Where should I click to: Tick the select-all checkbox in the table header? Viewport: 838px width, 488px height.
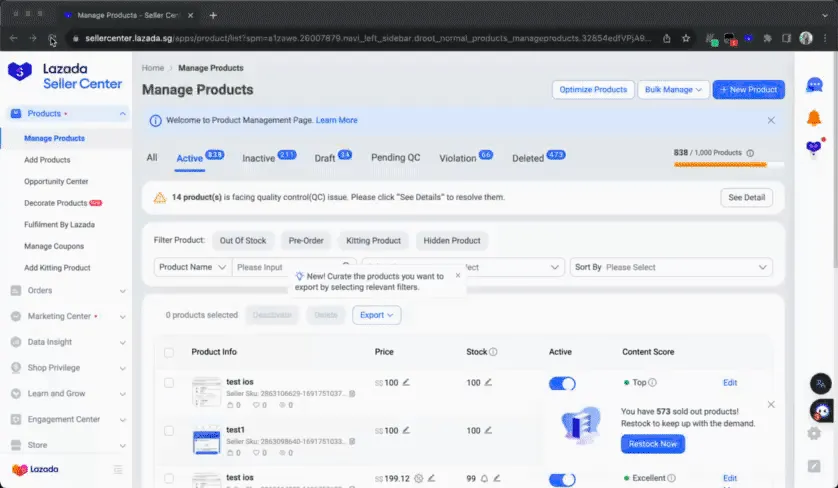pos(169,352)
